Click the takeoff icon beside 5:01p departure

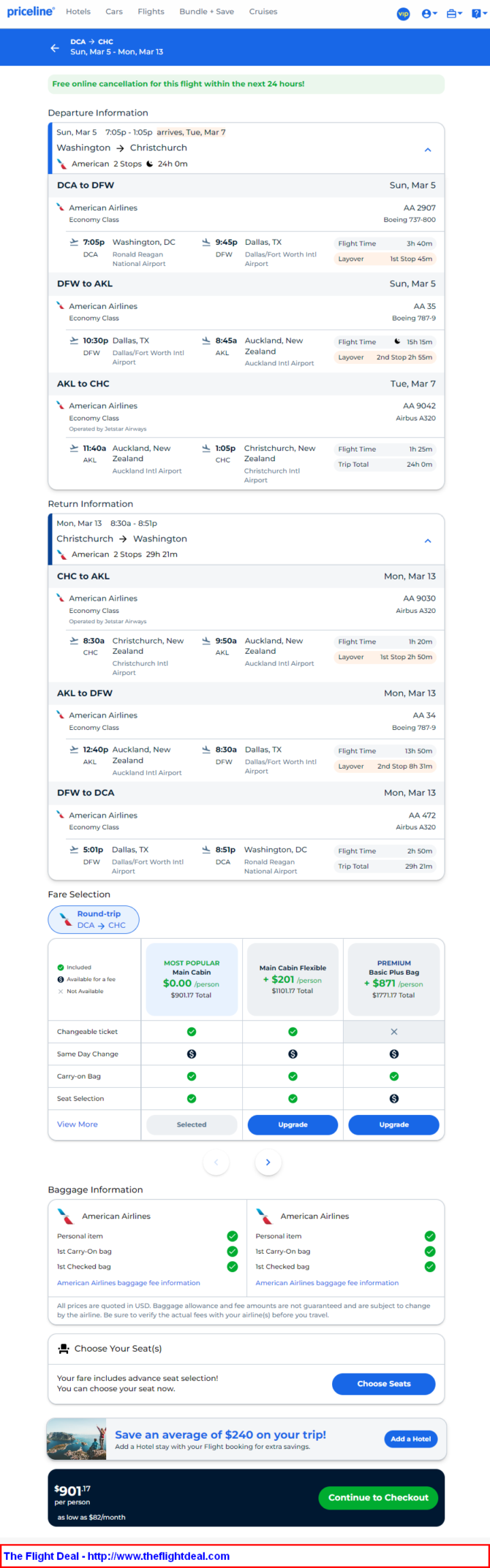pos(74,850)
